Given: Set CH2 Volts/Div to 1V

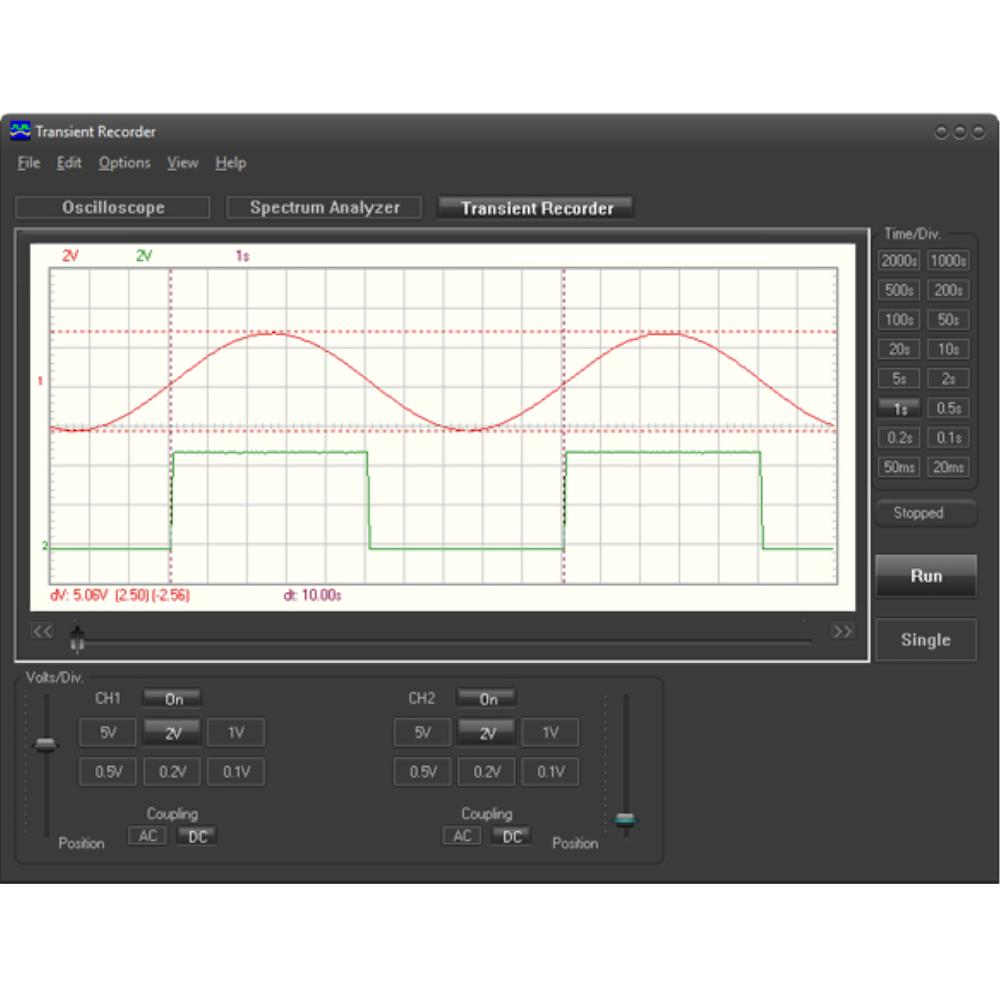Looking at the screenshot, I should click(550, 733).
